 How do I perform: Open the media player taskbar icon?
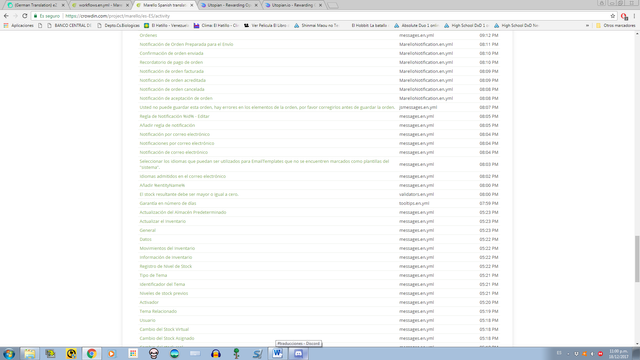coord(112,353)
